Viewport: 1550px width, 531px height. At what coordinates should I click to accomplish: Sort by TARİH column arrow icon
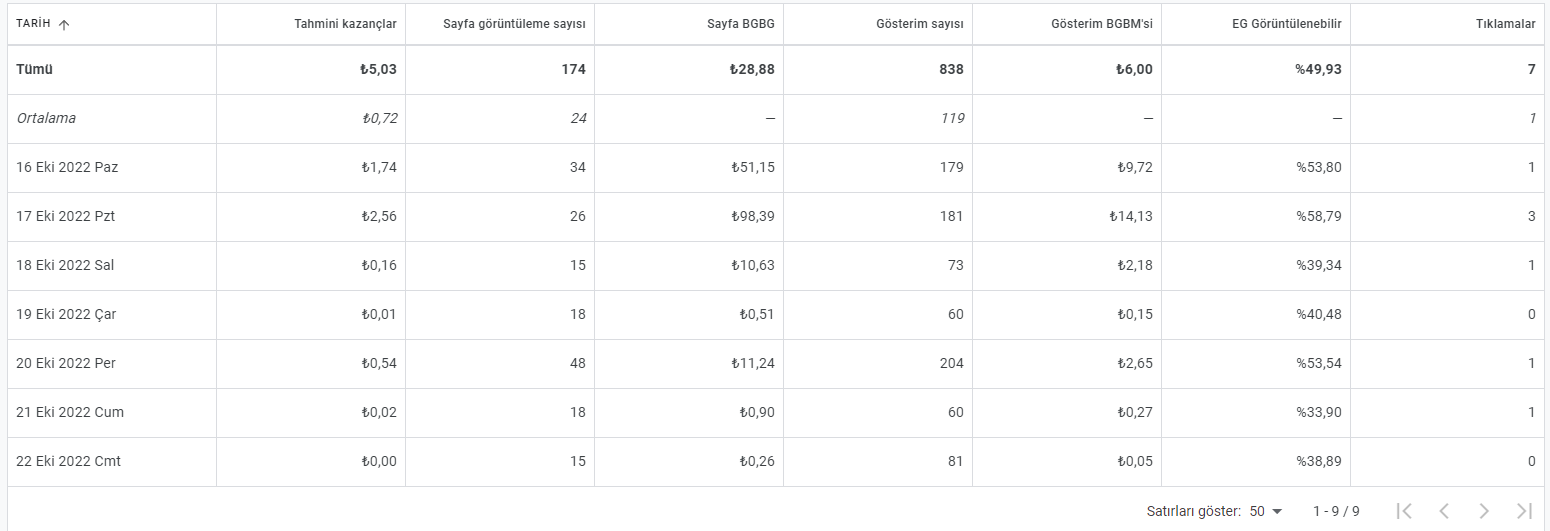pyautogui.click(x=64, y=25)
